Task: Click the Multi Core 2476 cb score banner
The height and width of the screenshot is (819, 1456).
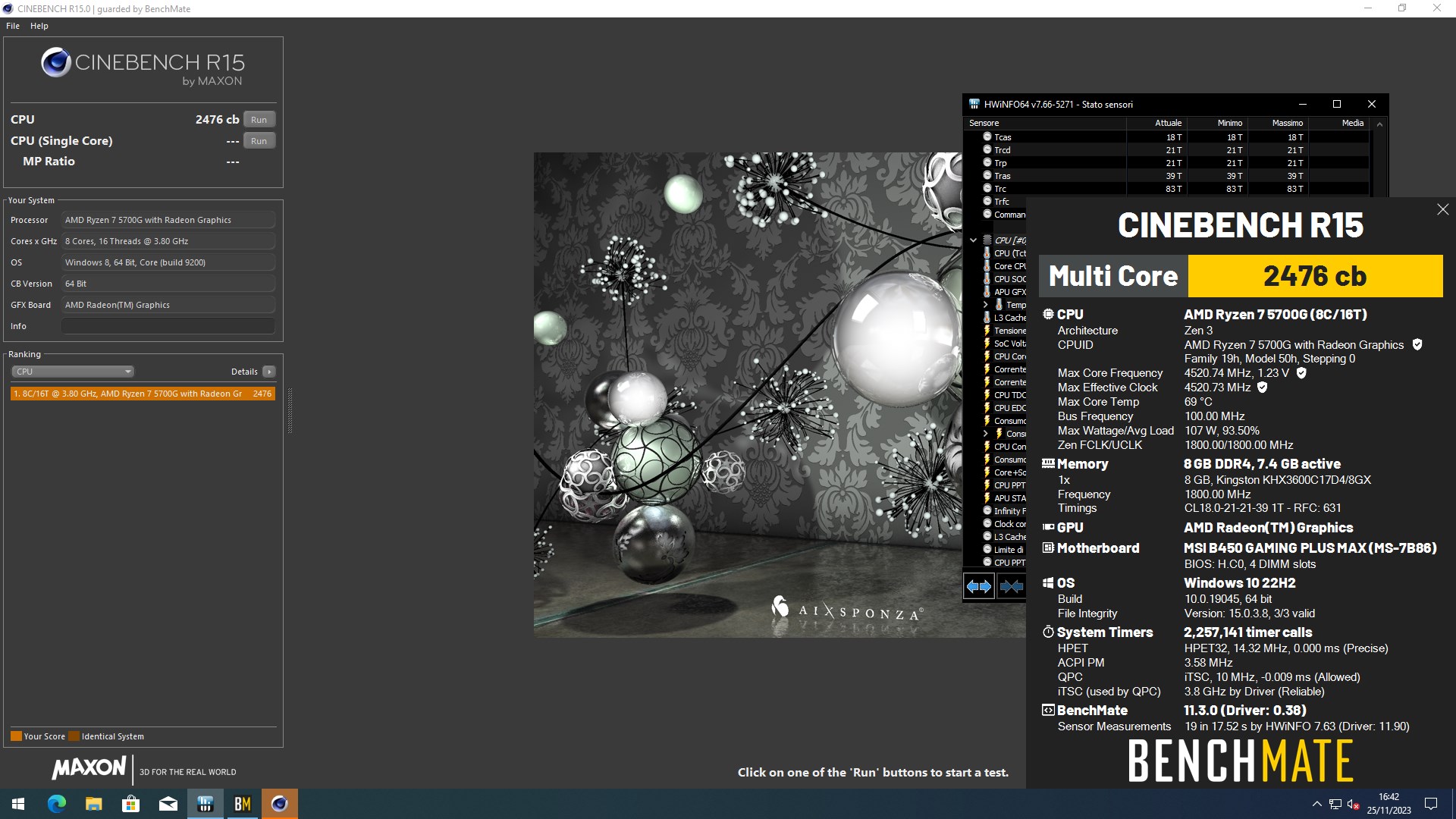Action: tap(1241, 276)
